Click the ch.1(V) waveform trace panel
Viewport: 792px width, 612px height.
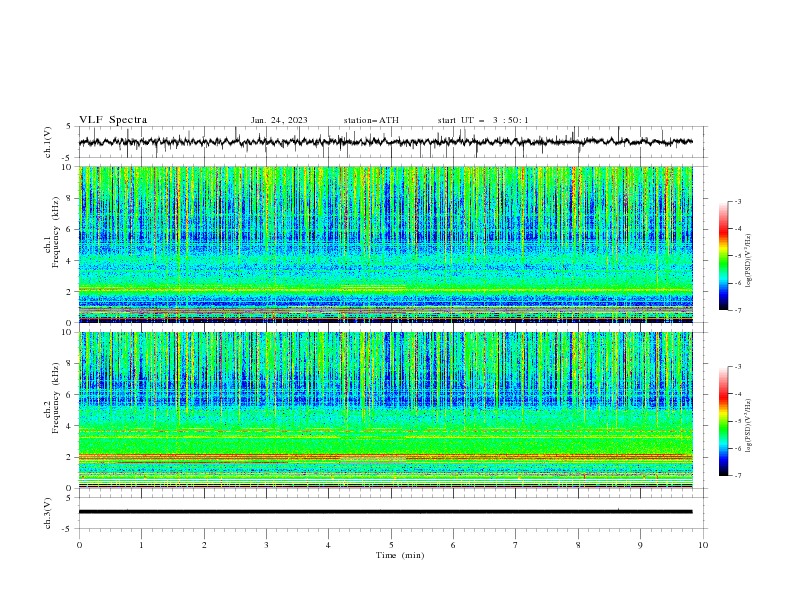point(393,142)
